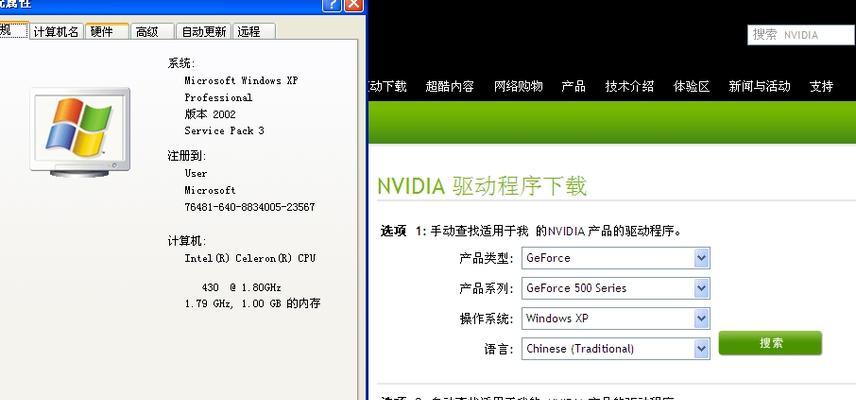Click the Windows XP logo monitor image
The height and width of the screenshot is (400, 856).
click(x=80, y=132)
